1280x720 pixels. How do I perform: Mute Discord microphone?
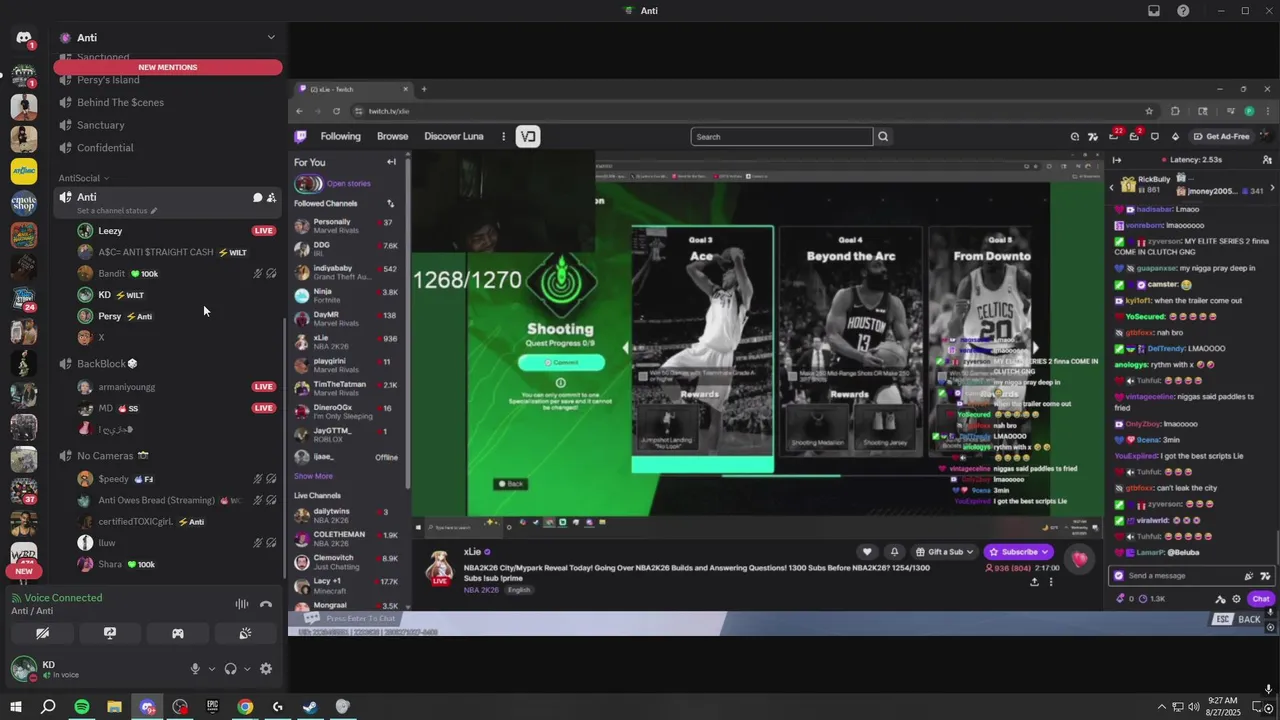[x=195, y=669]
